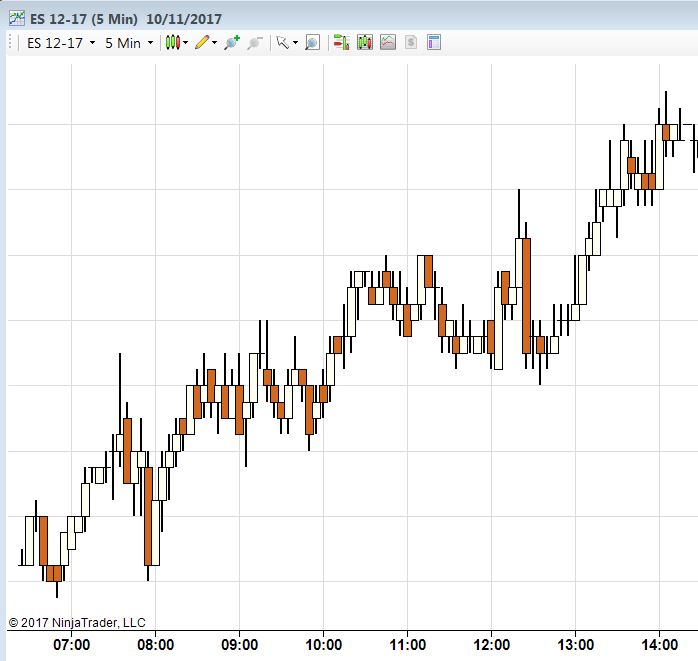
Task: Click the 09:00 time axis label
Action: 239,645
